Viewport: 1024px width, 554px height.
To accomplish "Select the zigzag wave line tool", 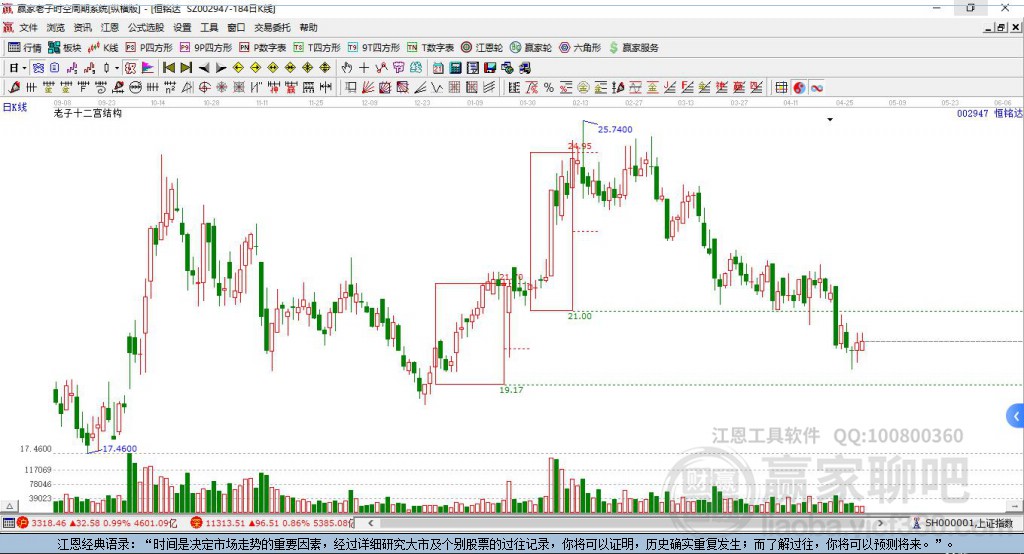I will pos(436,88).
